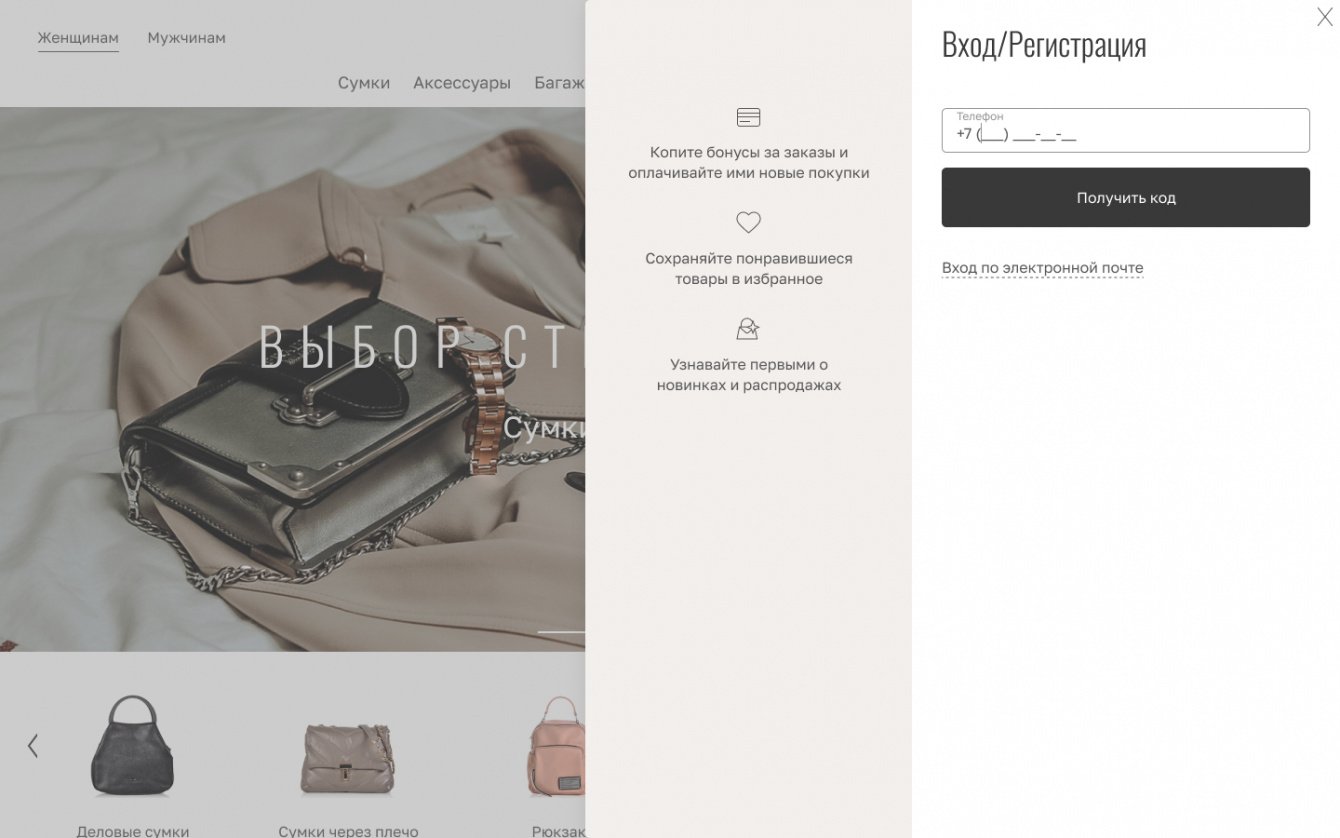
Task: Open Вход по электронной почте link
Action: (1042, 268)
